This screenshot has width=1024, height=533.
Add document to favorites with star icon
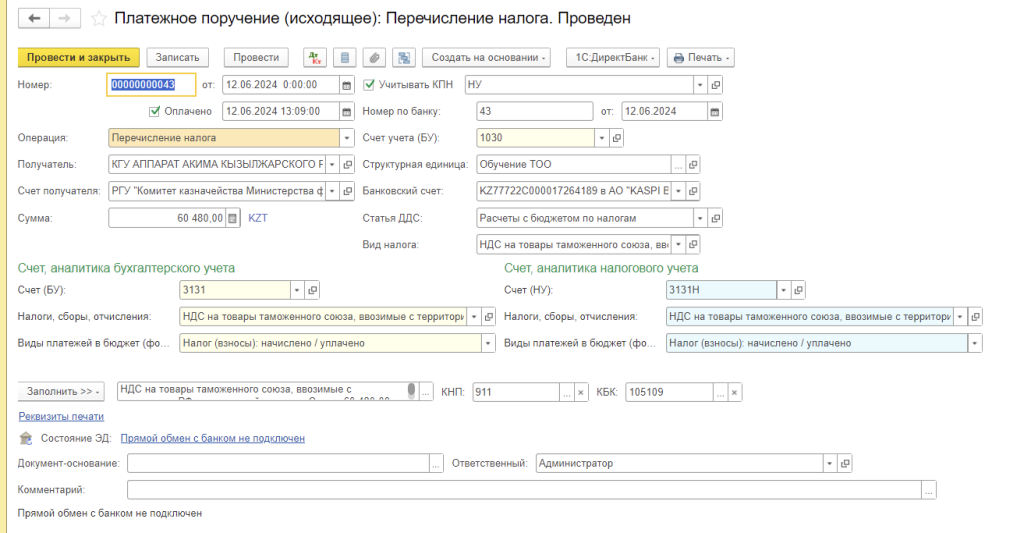(98, 19)
